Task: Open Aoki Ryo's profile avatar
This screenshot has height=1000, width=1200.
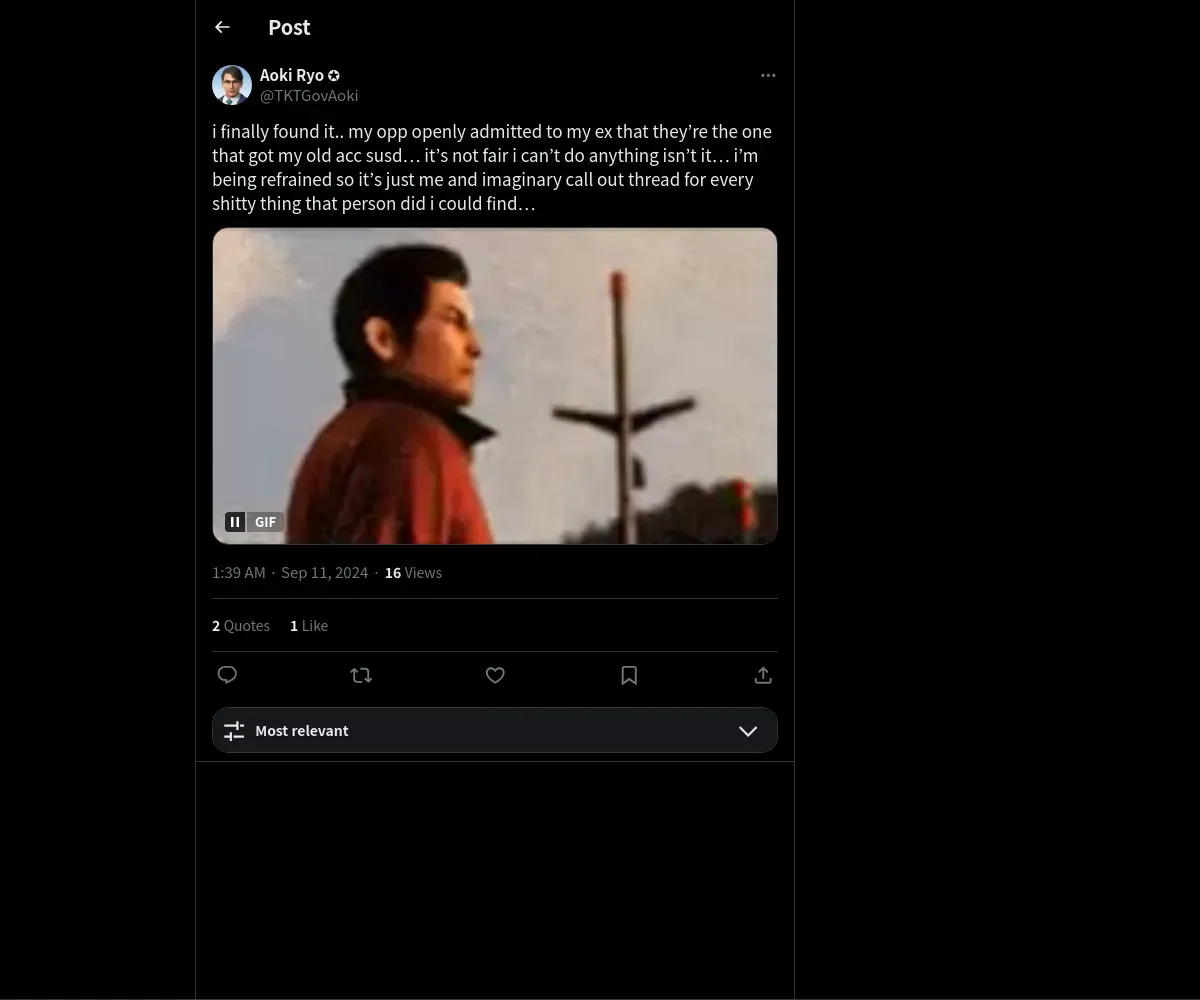Action: coord(232,85)
